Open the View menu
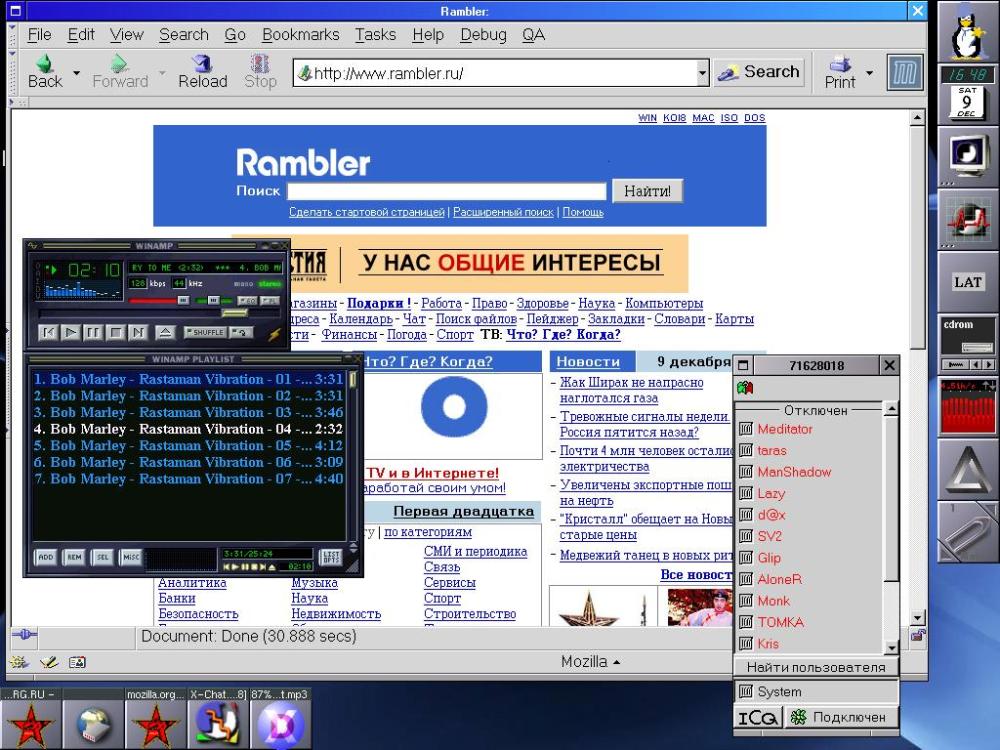1000x750 pixels. coord(126,34)
